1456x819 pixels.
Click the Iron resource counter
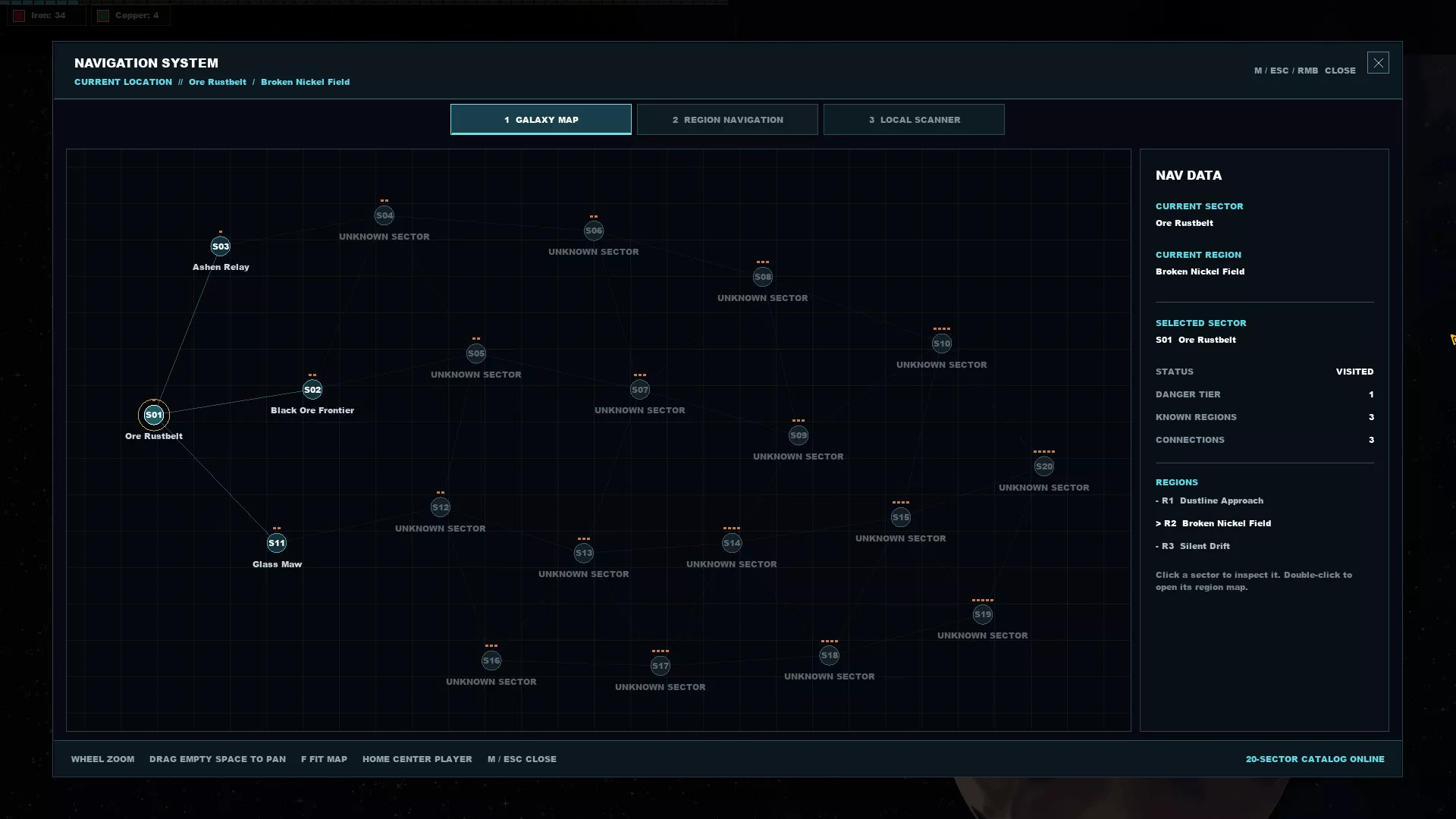coord(46,15)
